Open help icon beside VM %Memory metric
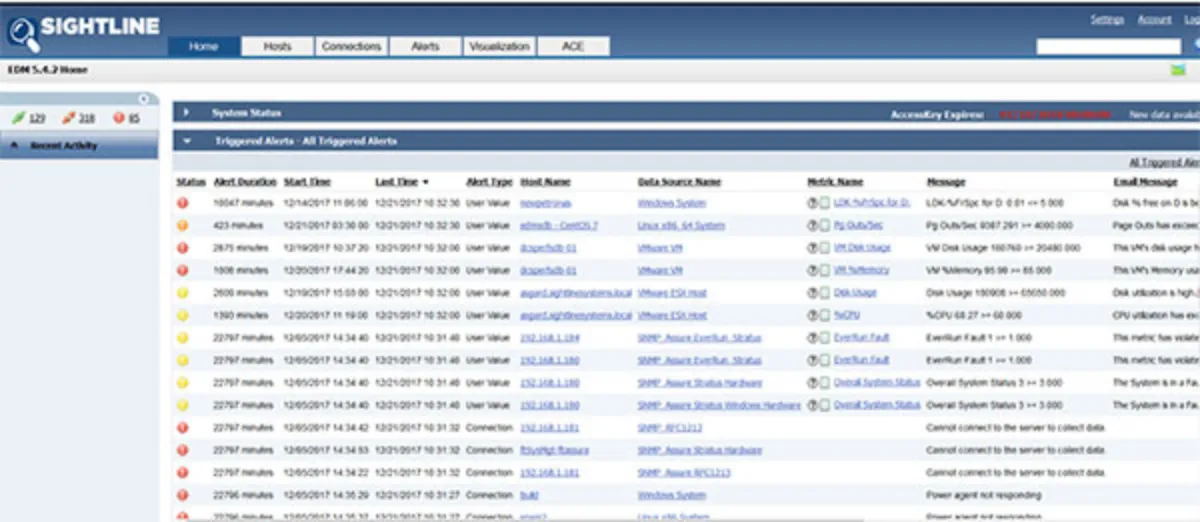Viewport: 1200px width, 522px height. pos(812,270)
